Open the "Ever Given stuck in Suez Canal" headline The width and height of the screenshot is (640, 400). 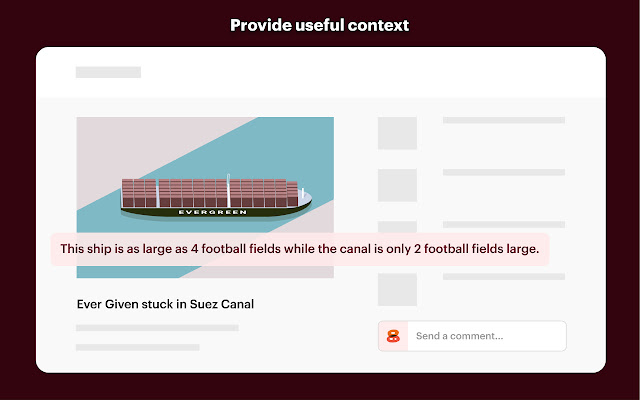tap(165, 304)
